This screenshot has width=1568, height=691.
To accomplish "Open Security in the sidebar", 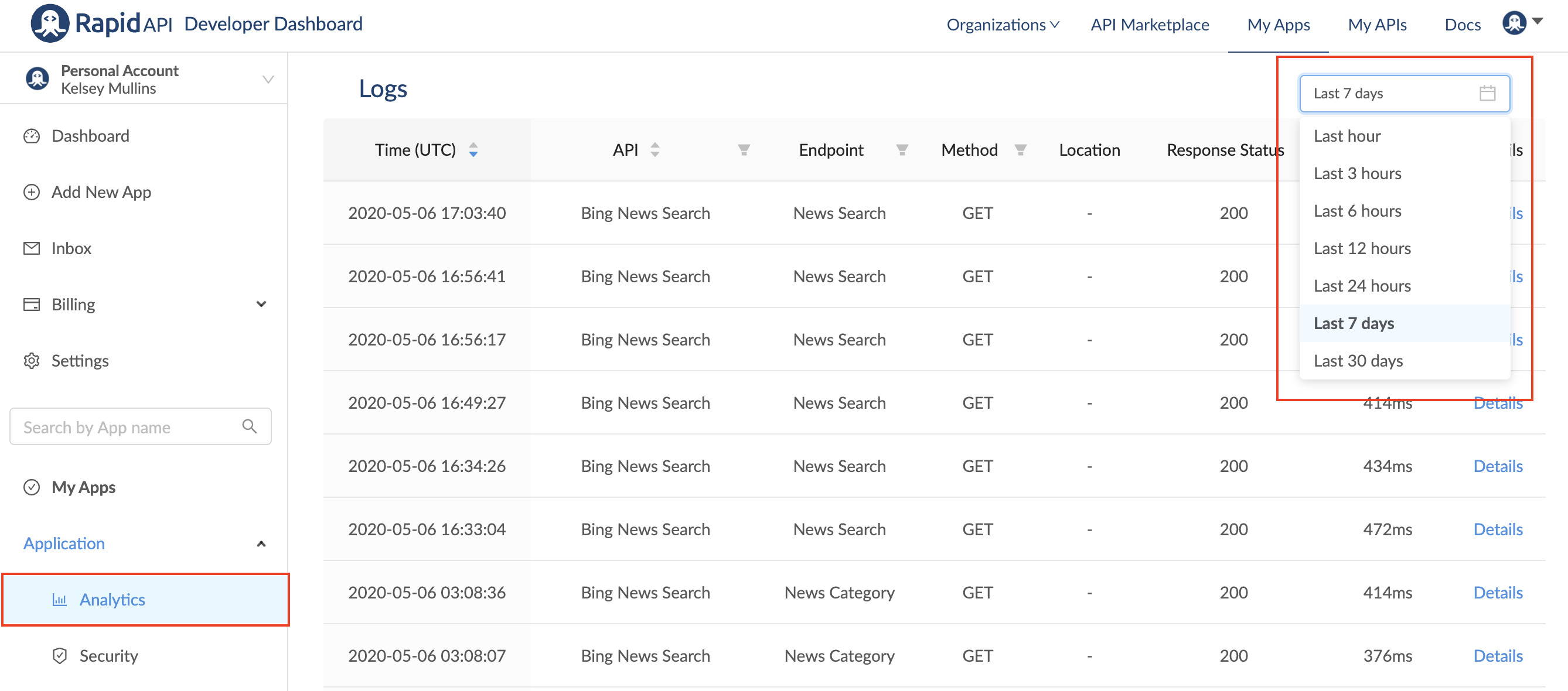I will [108, 656].
